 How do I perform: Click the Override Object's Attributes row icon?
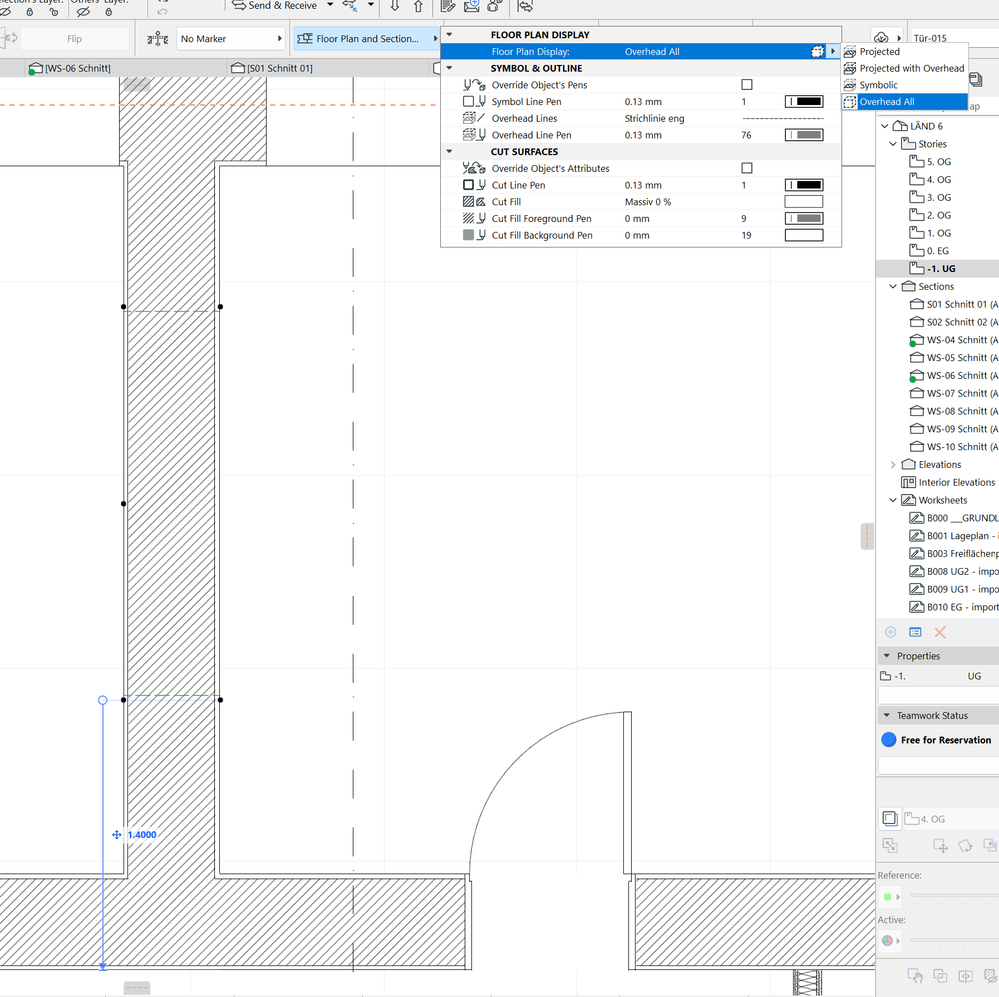[474, 168]
